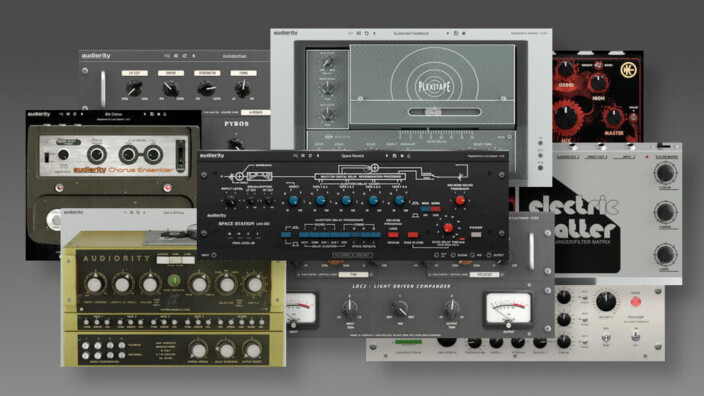Select the Long reverb program red button
This screenshot has width=704, height=396.
(x=393, y=234)
